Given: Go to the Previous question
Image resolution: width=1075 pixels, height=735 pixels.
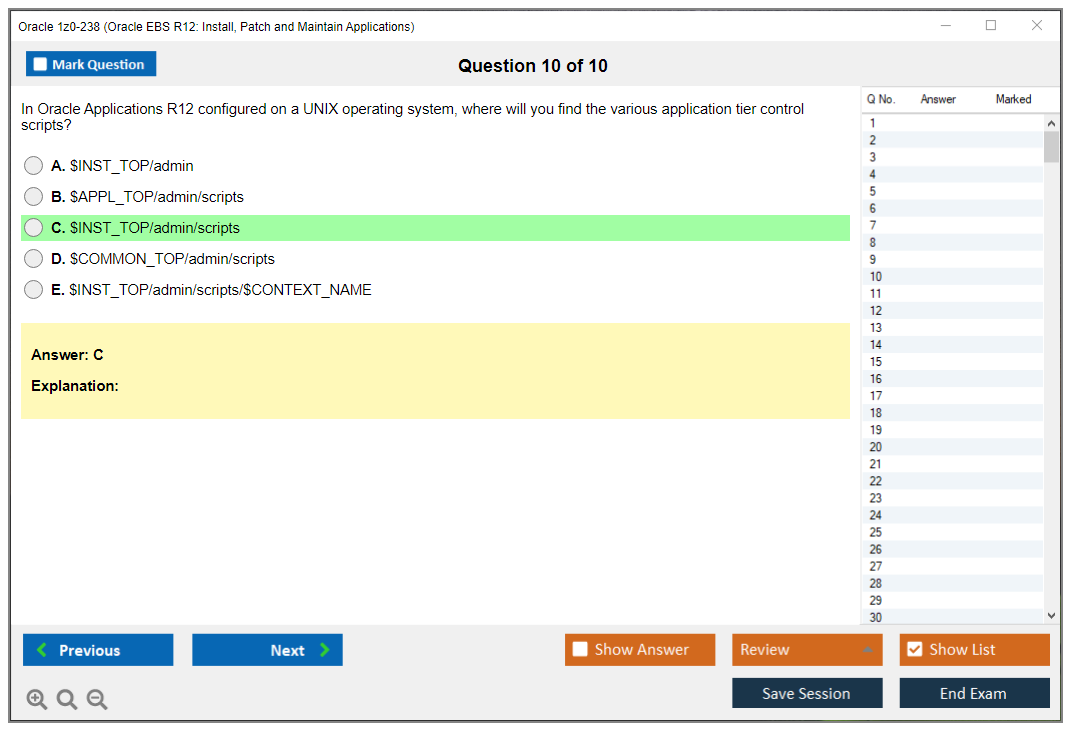Looking at the screenshot, I should tap(98, 650).
